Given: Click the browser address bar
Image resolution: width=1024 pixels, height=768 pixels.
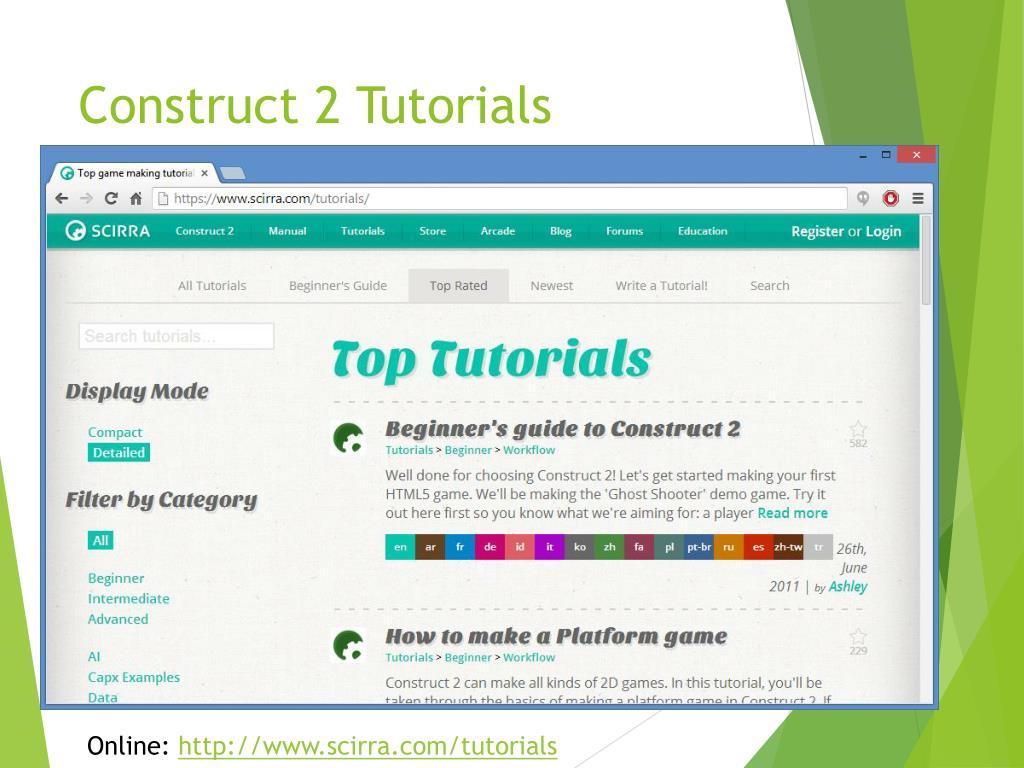Looking at the screenshot, I should (500, 199).
